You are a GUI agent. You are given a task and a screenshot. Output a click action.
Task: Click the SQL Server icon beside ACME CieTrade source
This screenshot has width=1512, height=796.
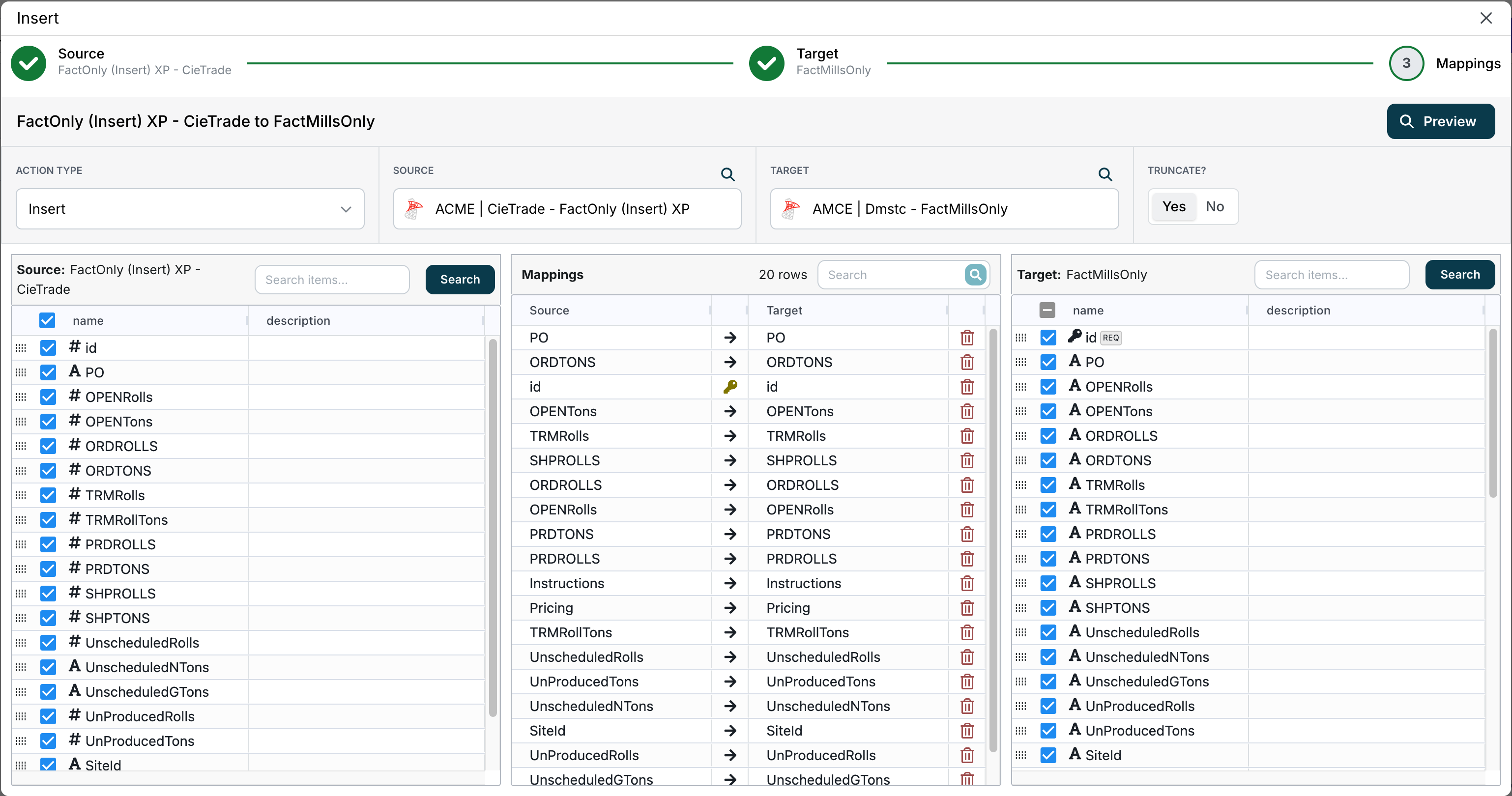pos(414,208)
